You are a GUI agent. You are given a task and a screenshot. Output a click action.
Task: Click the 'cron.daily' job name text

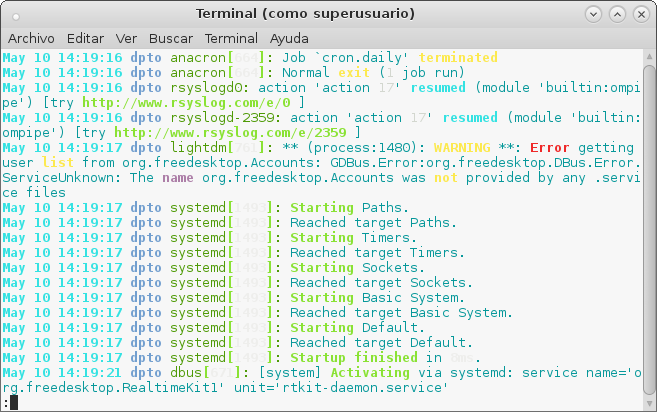point(362,57)
